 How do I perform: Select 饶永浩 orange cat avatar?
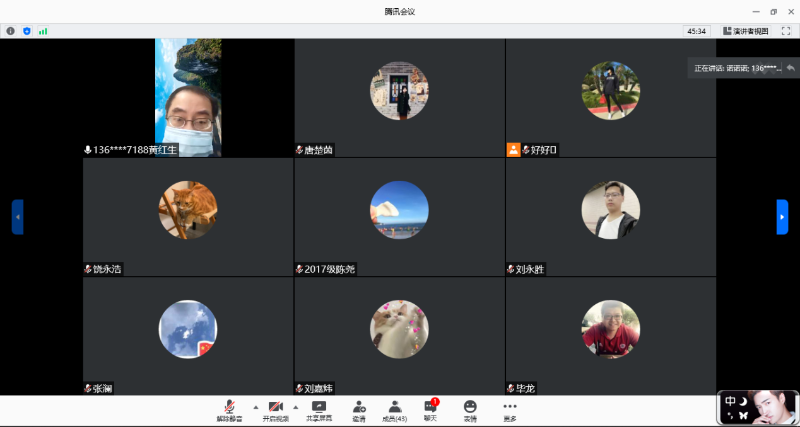click(188, 210)
